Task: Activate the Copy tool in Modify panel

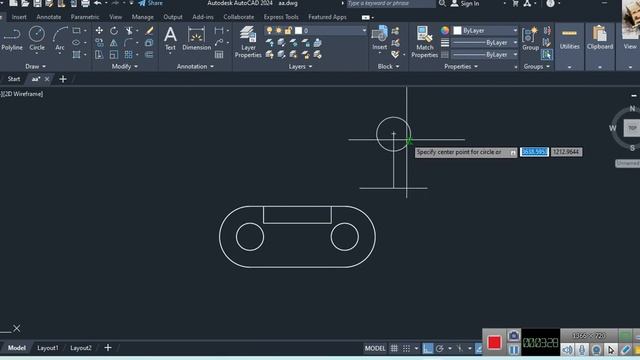Action: coord(99,42)
